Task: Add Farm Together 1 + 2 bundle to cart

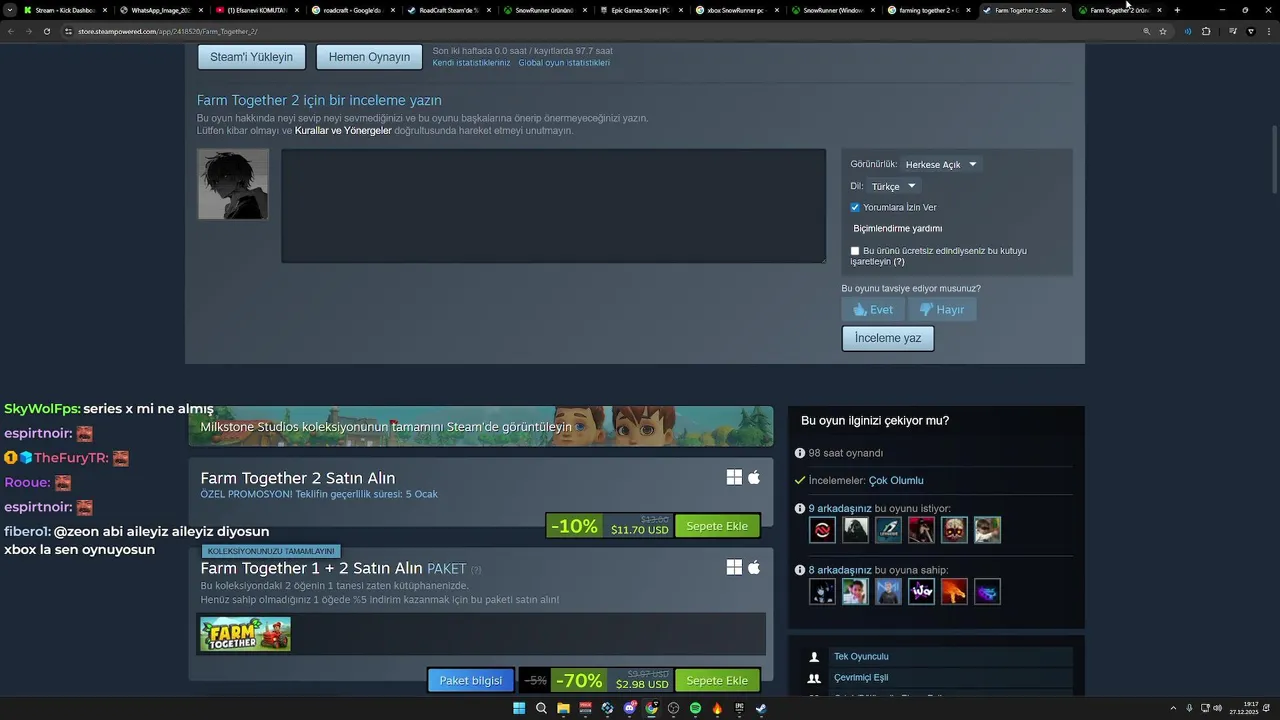Action: click(717, 681)
